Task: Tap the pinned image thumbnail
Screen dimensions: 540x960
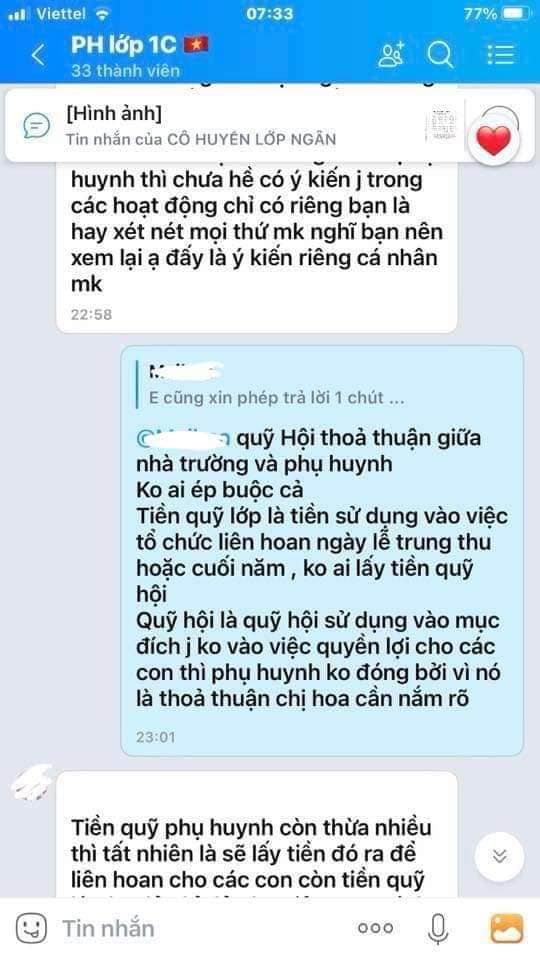Action: pos(443,125)
